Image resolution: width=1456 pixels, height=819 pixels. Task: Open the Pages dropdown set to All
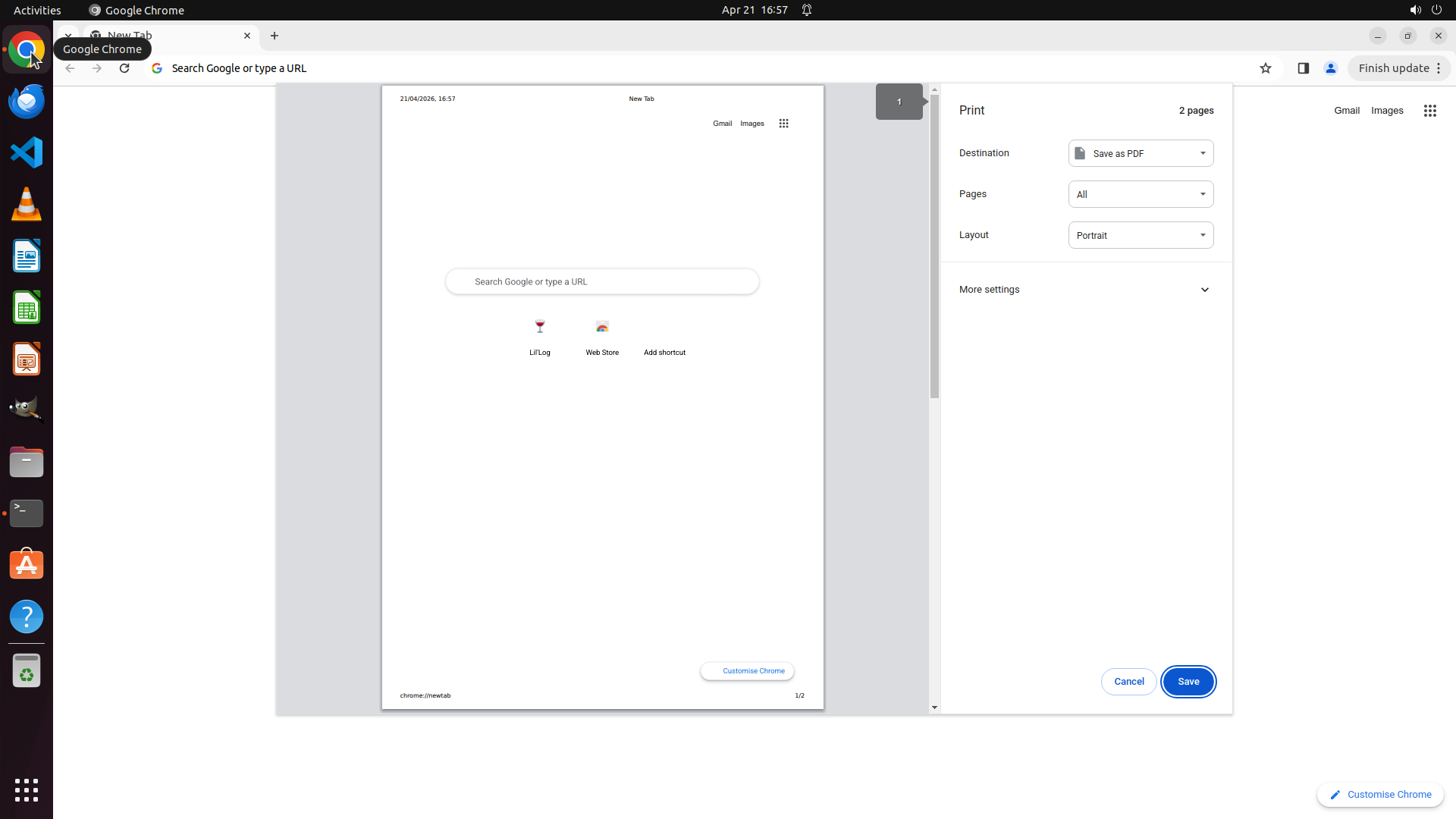(1141, 194)
